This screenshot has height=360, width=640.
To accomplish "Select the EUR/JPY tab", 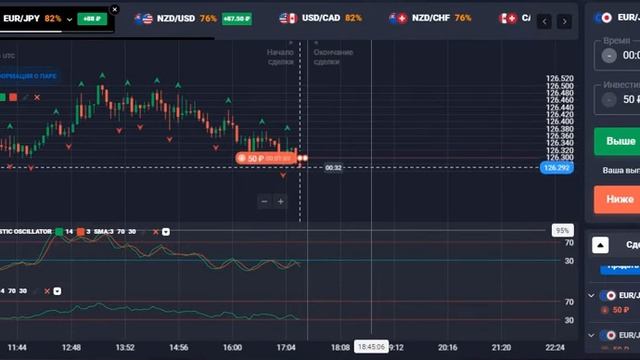I will [x=56, y=19].
